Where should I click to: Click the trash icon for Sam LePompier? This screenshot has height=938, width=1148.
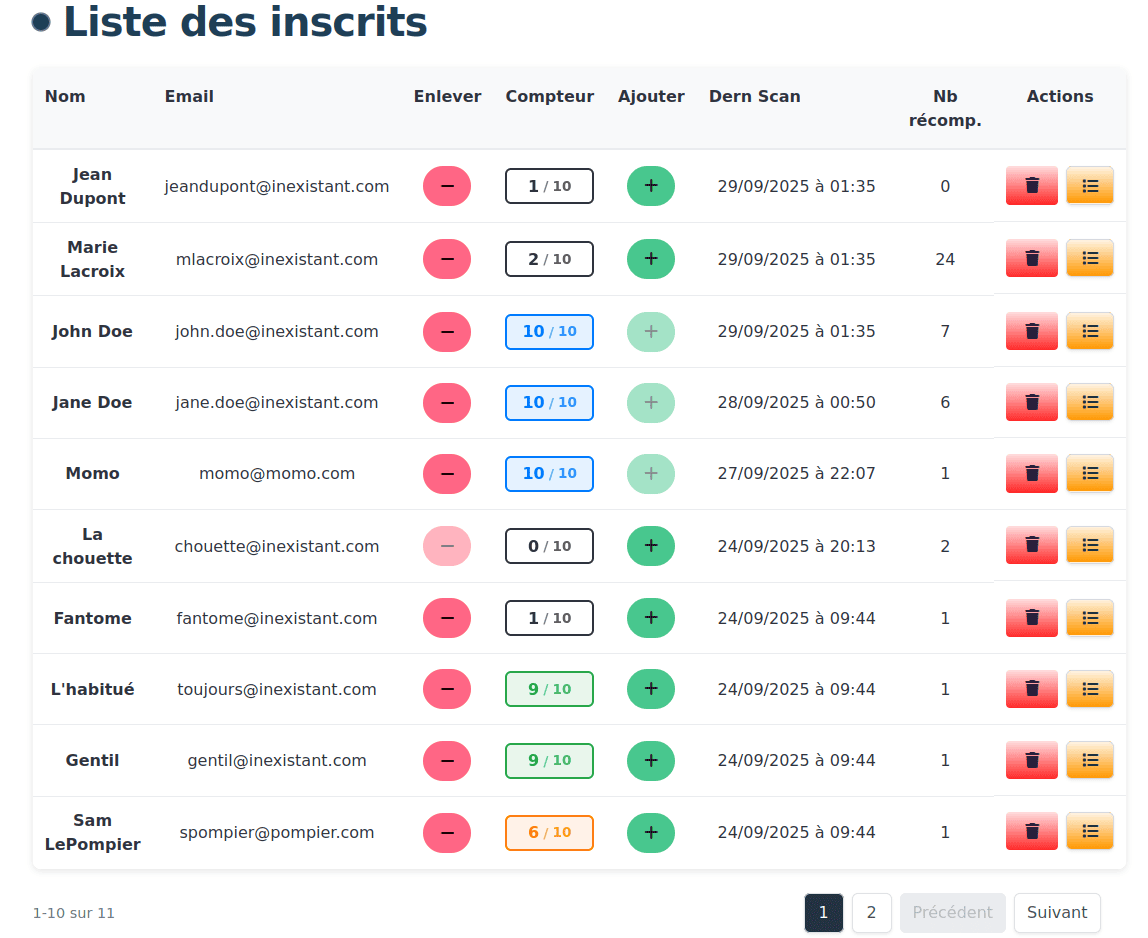(x=1031, y=831)
